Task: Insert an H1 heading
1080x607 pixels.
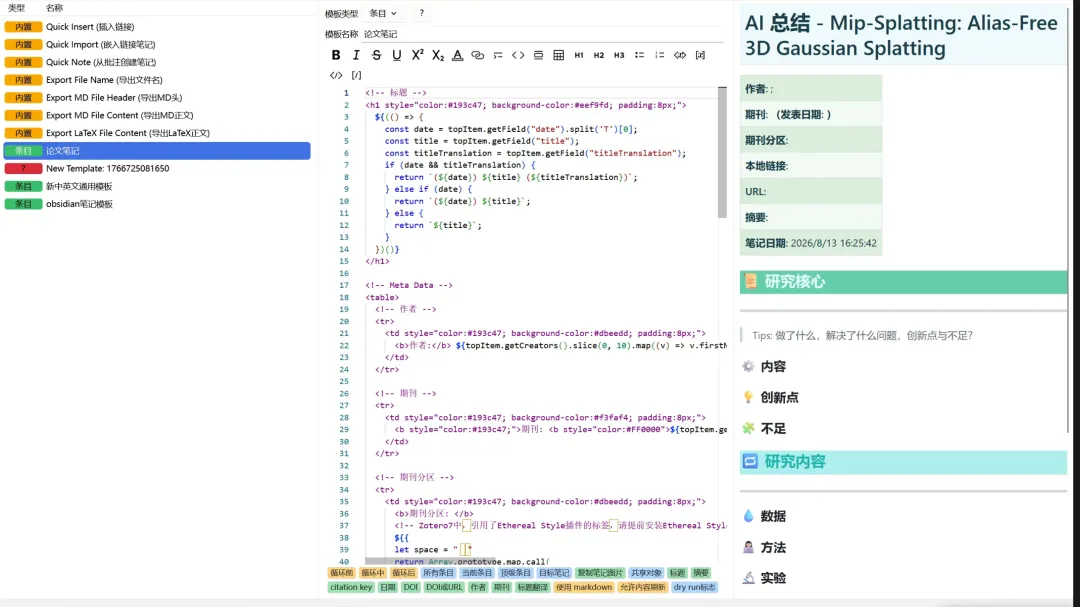Action: tap(579, 55)
